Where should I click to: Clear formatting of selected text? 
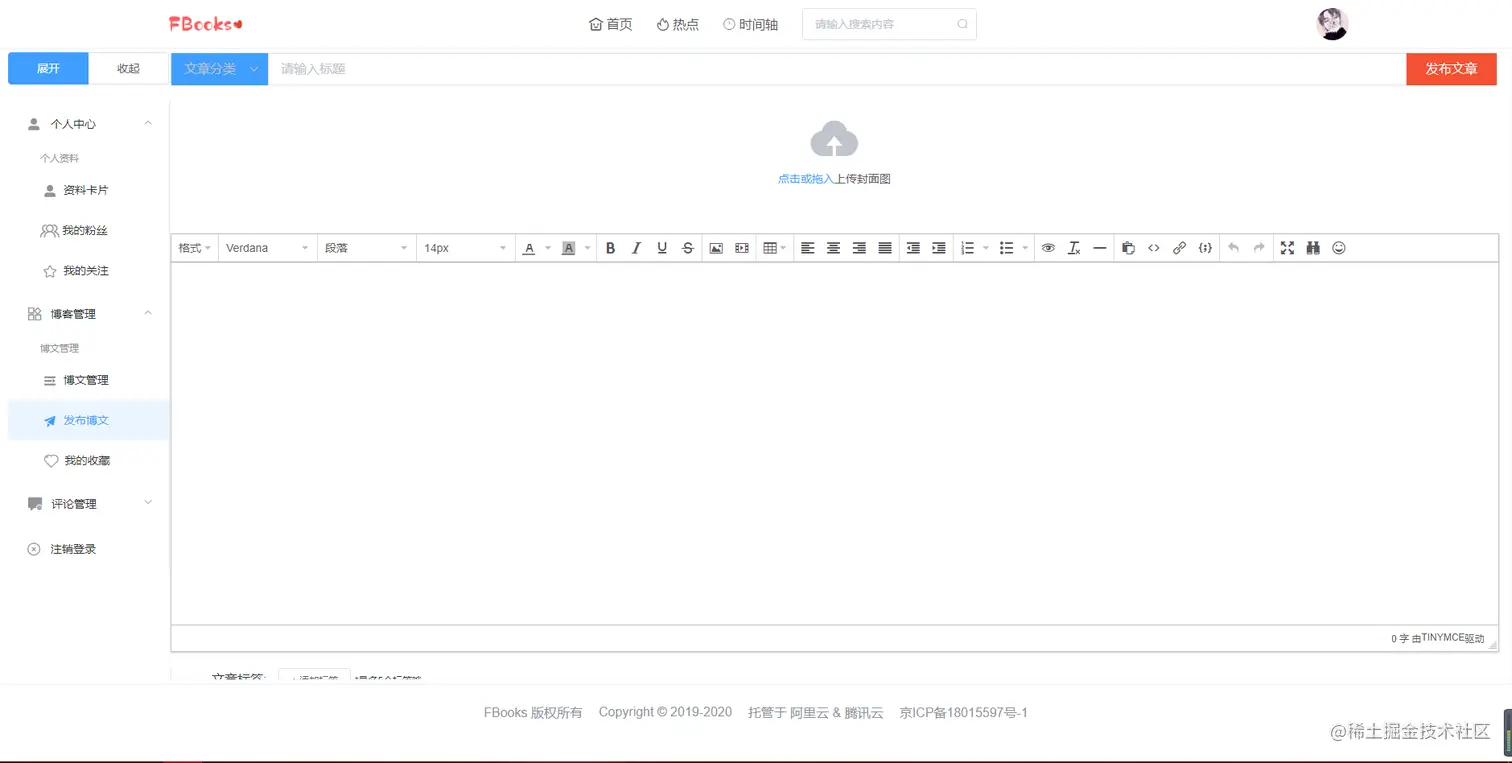[1074, 248]
